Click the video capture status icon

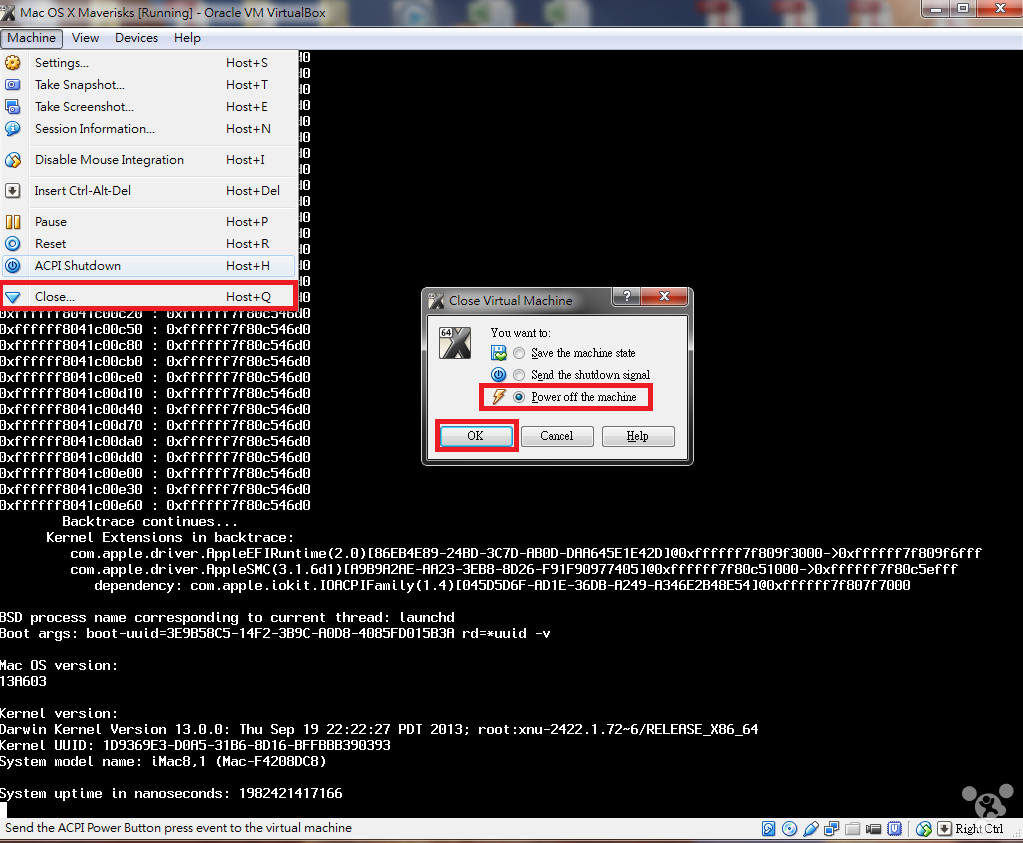coord(873,828)
